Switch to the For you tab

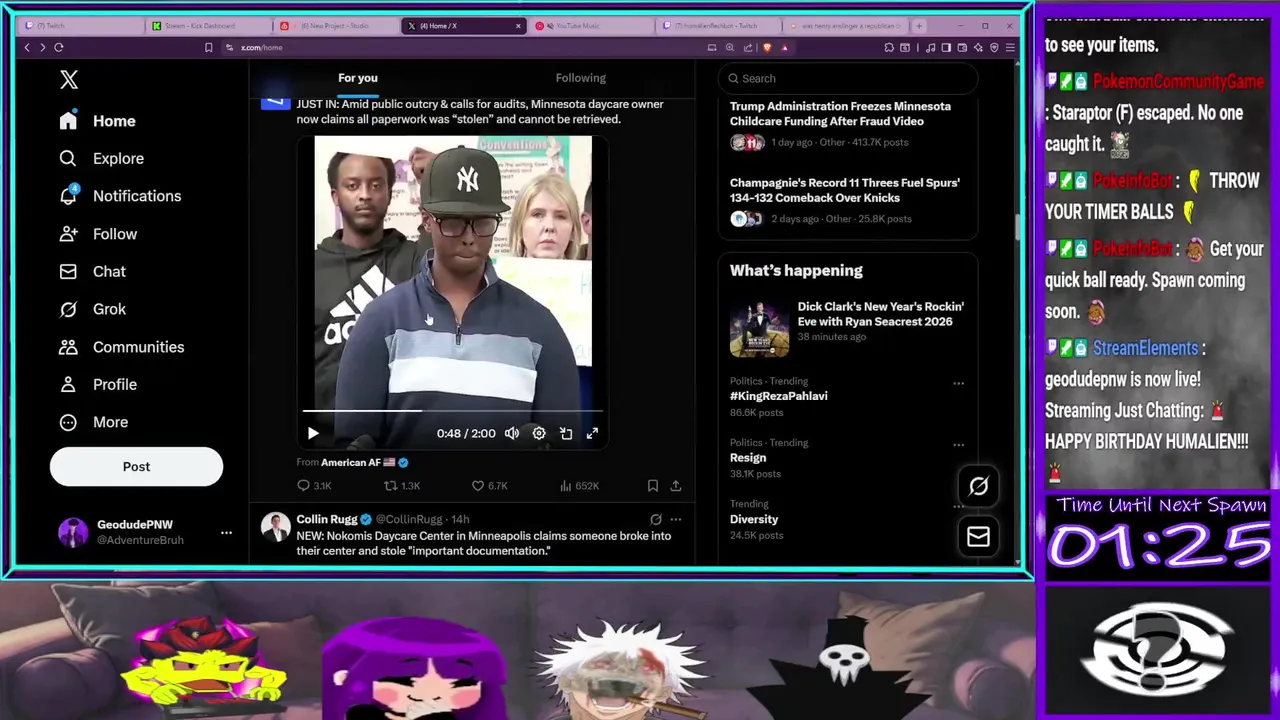coord(358,78)
